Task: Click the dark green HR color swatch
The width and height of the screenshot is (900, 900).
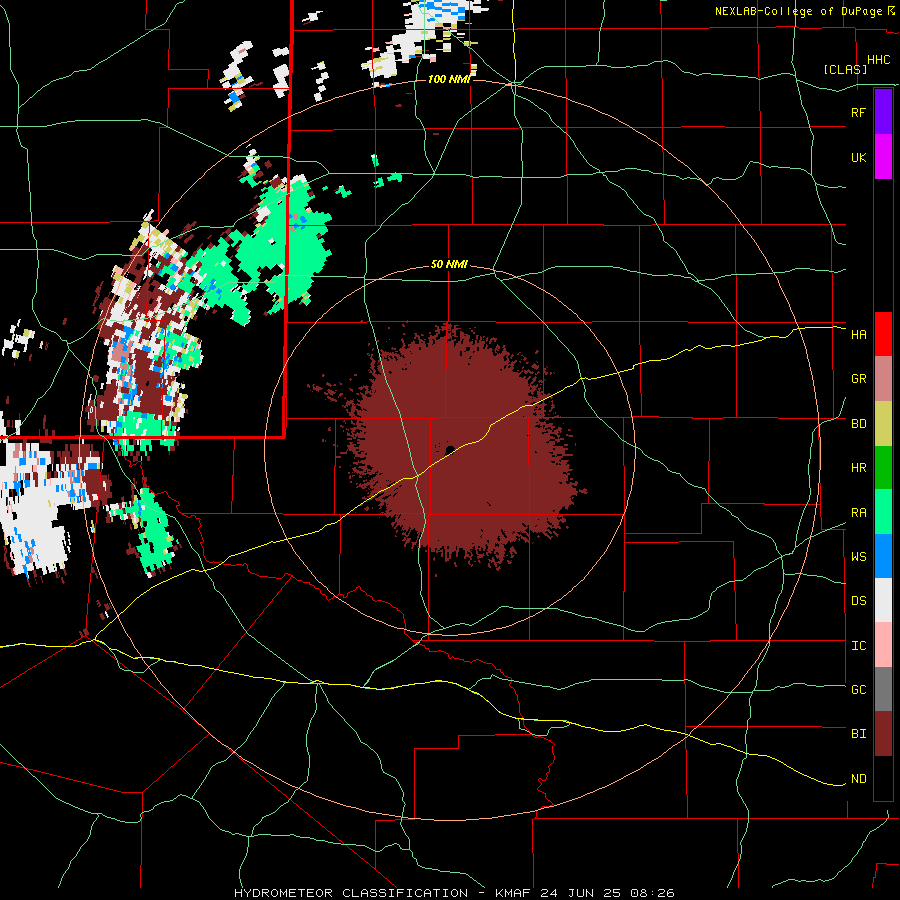Action: 883,468
